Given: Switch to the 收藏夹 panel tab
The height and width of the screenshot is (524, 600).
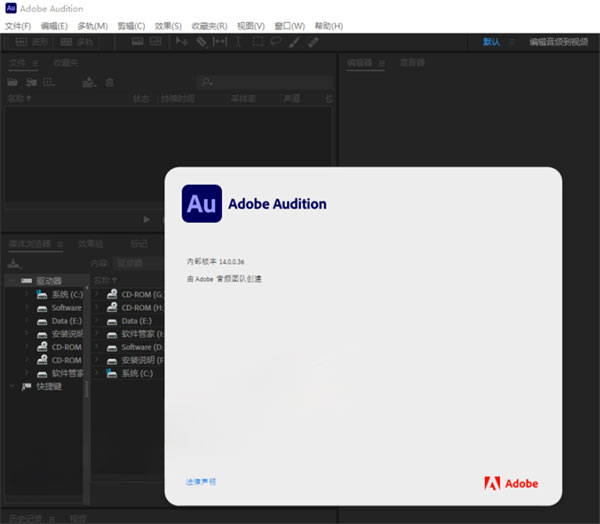Looking at the screenshot, I should click(66, 63).
